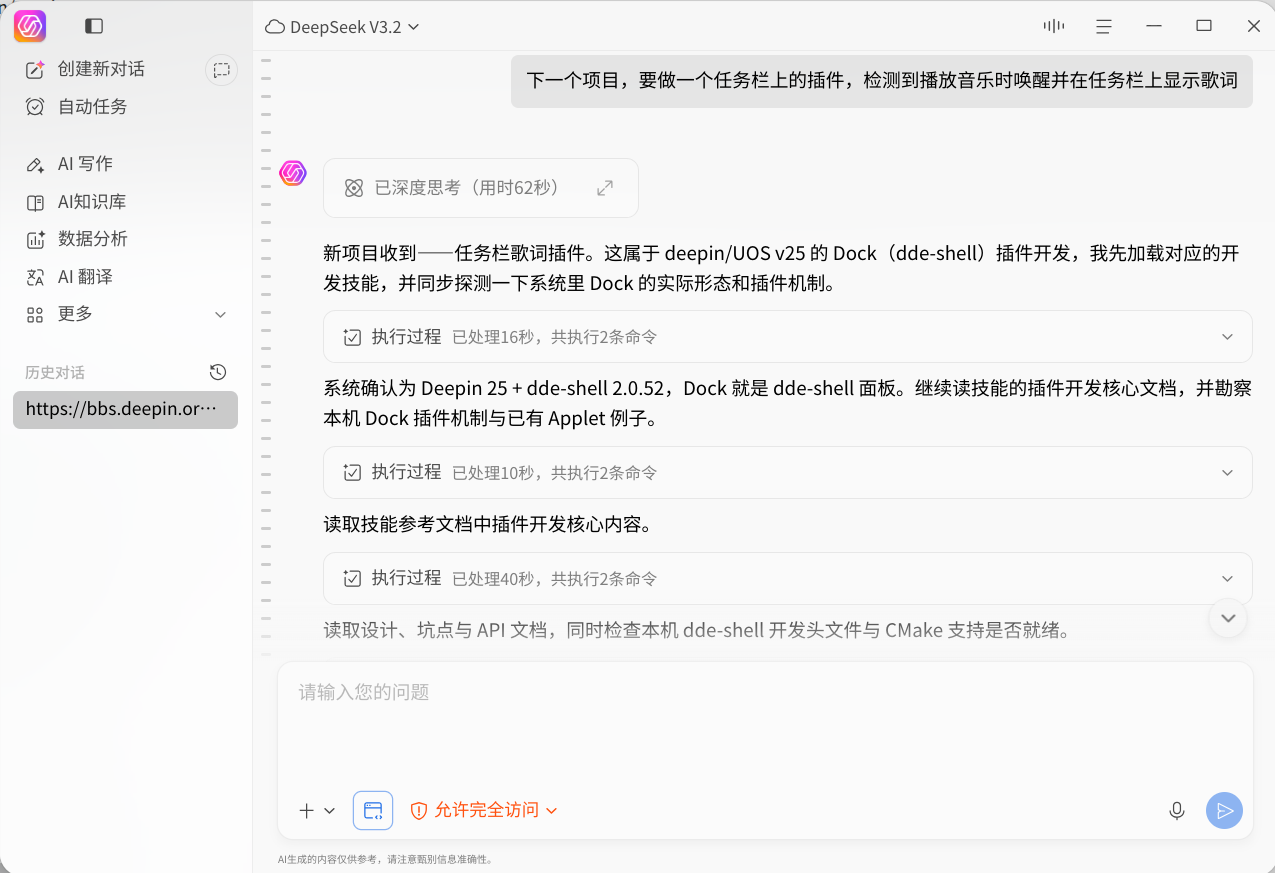
Task: Send the message with the arrow button
Action: click(1224, 811)
